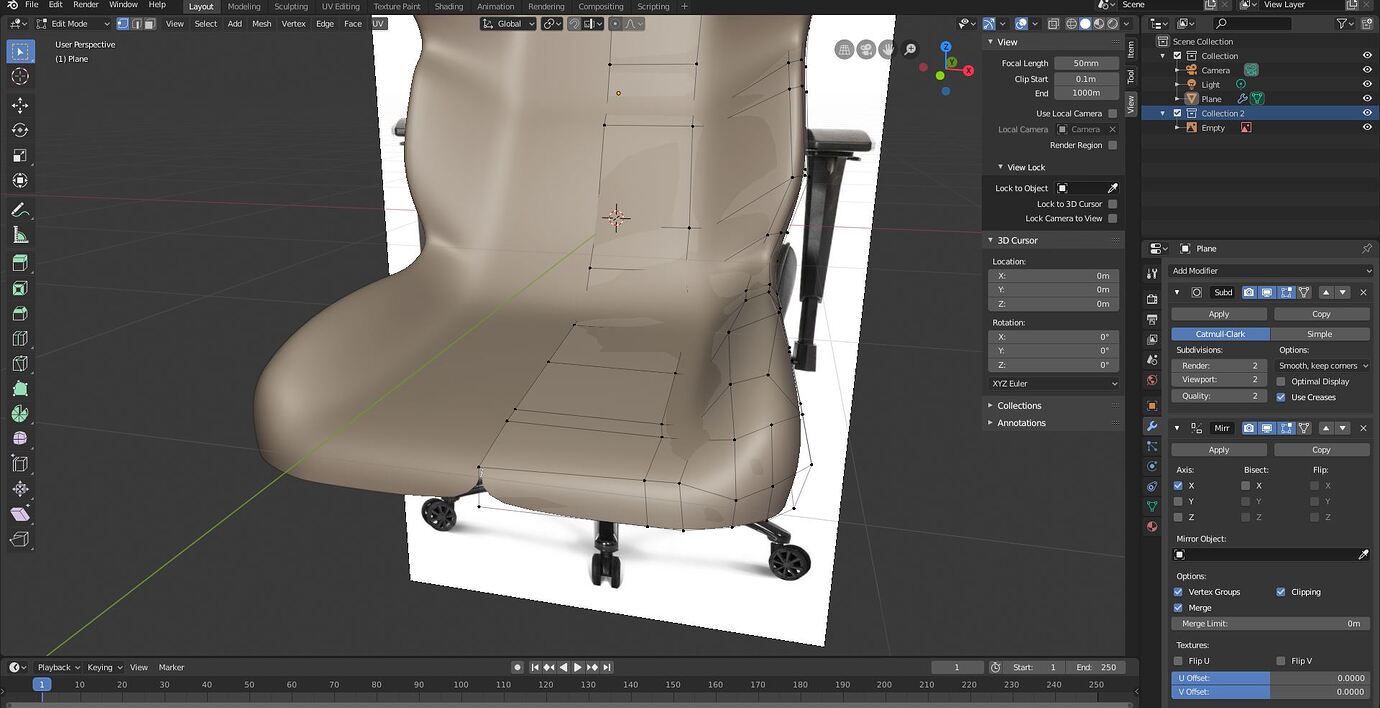This screenshot has height=708, width=1380.
Task: Expand the Collections panel
Action: coord(1019,406)
